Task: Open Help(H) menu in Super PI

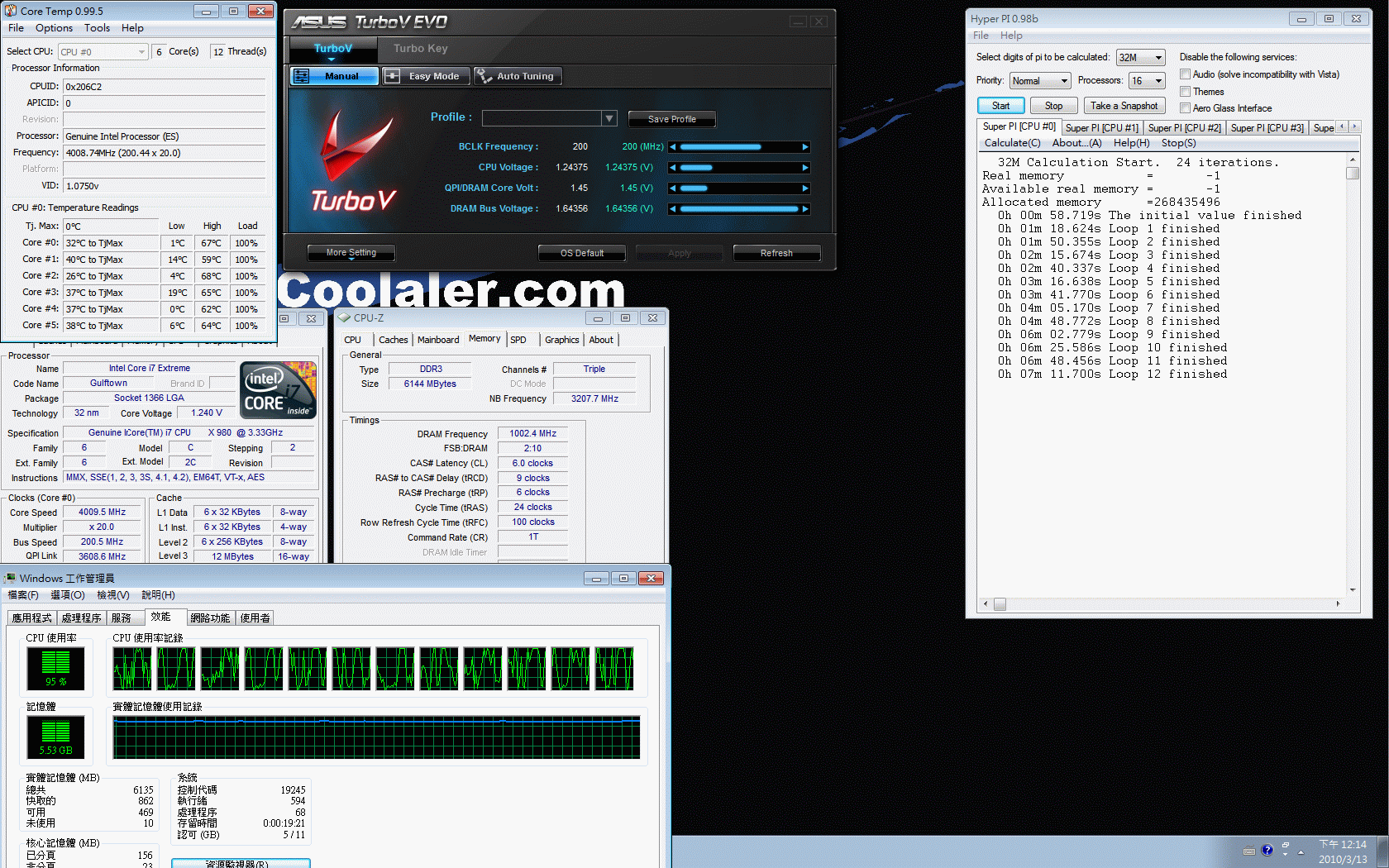Action: click(1131, 143)
